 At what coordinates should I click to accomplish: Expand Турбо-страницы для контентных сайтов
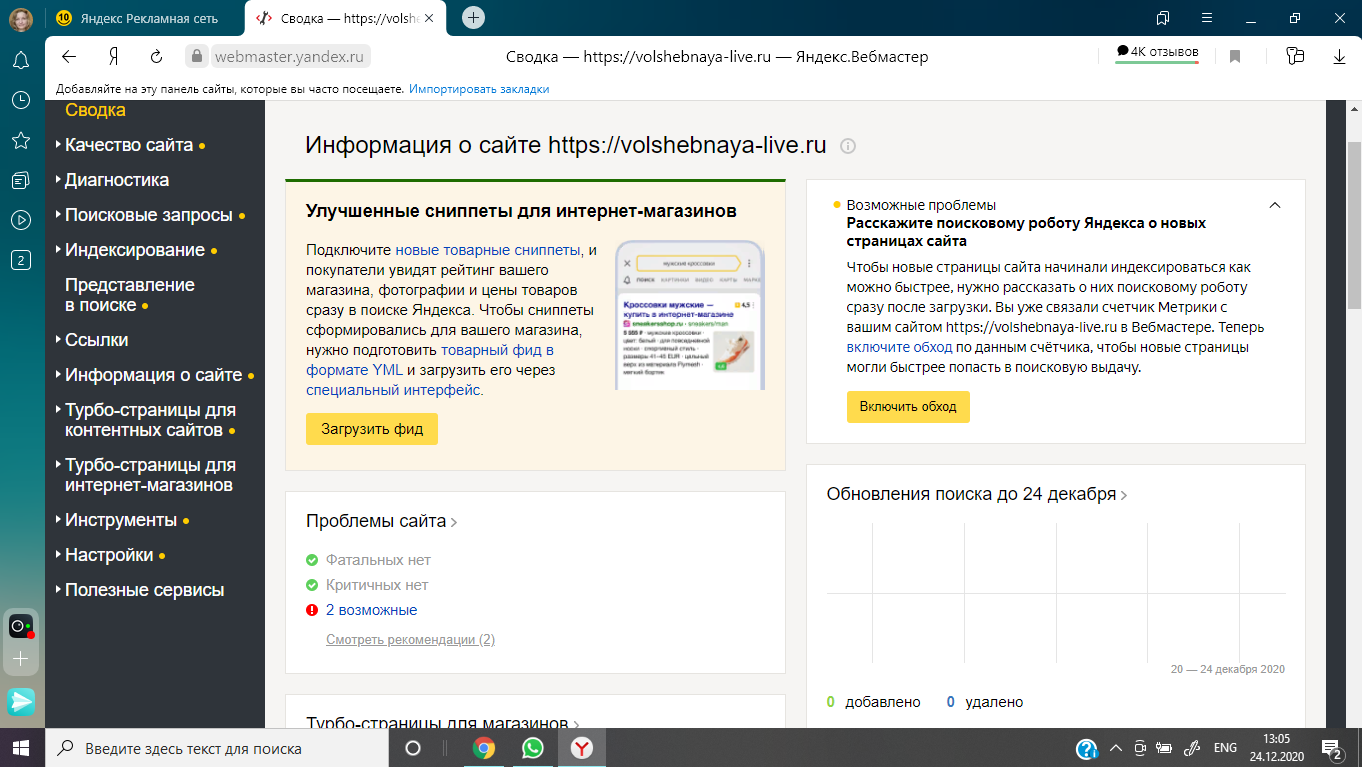(x=150, y=420)
